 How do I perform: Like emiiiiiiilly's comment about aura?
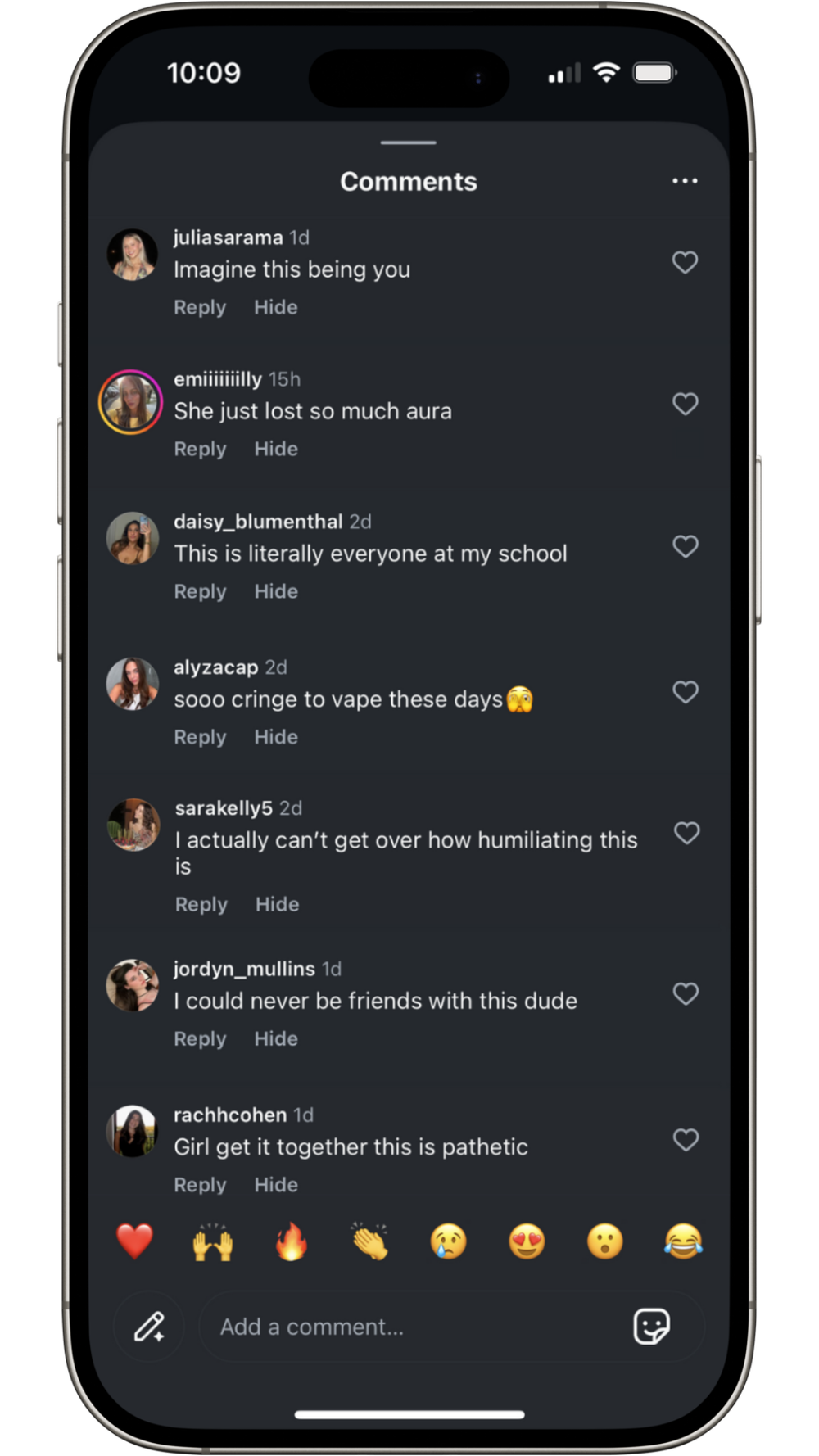coord(686,404)
